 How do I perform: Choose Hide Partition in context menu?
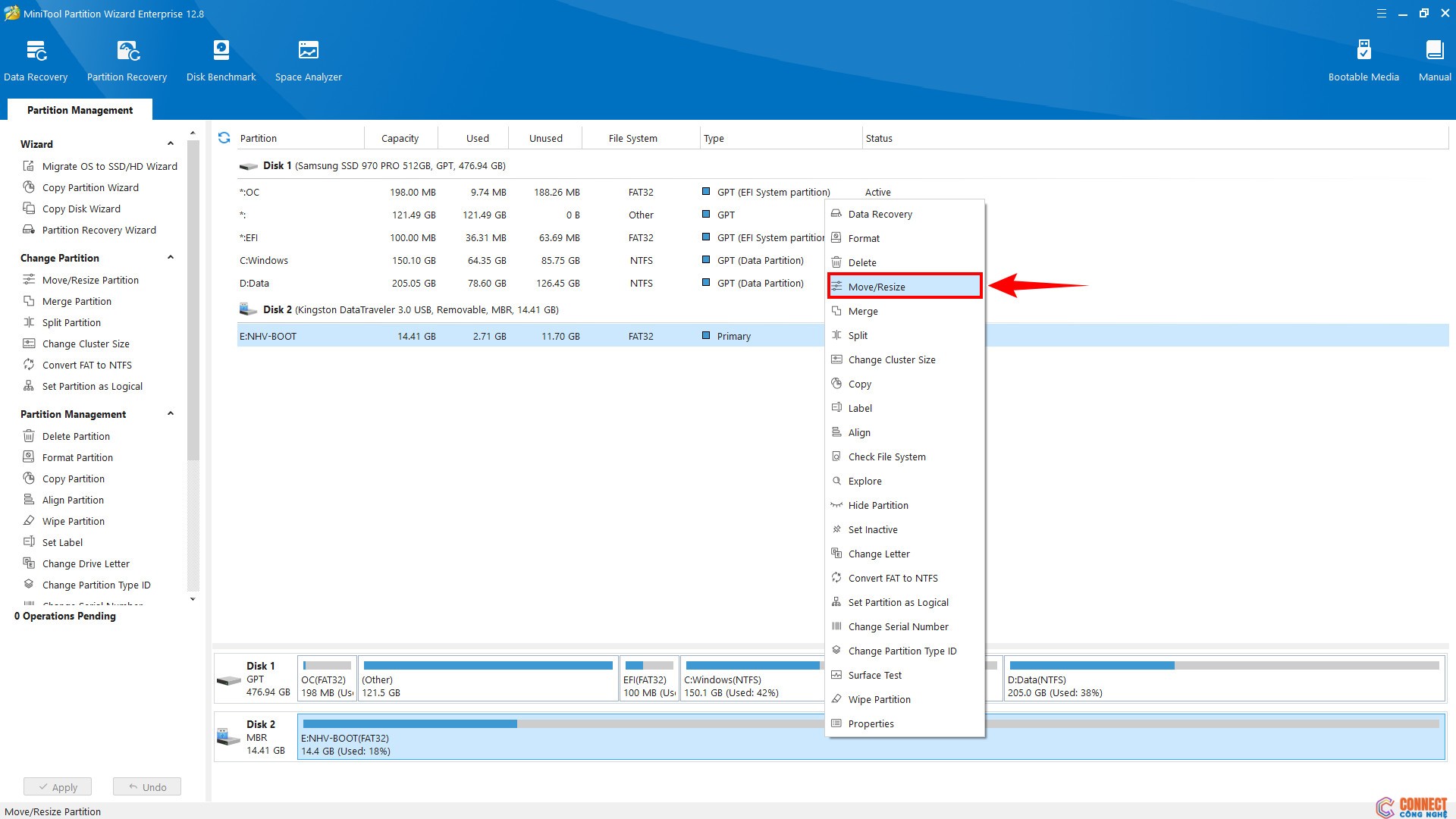point(905,505)
